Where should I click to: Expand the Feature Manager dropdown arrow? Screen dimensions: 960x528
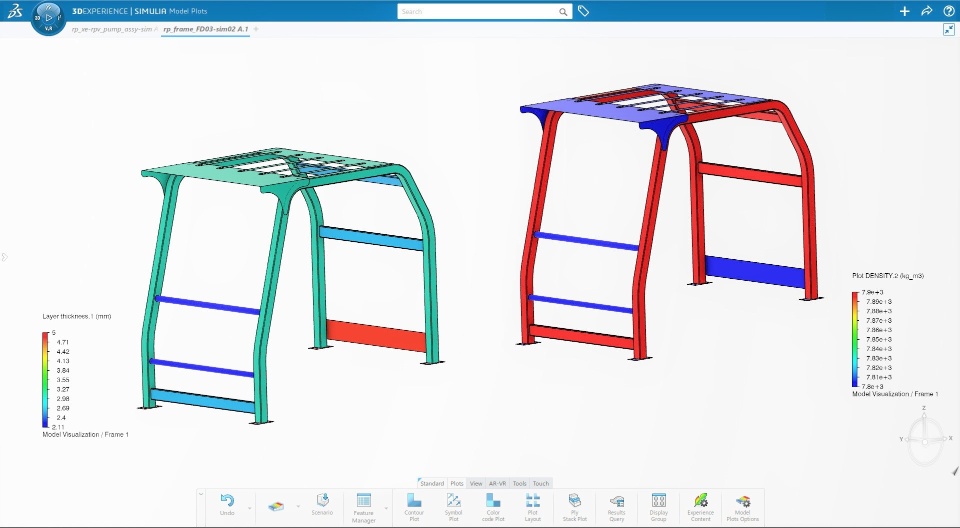pyautogui.click(x=386, y=508)
